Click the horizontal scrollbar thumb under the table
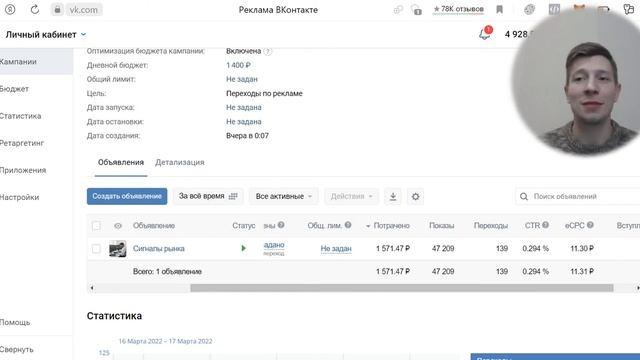Image resolution: width=640 pixels, height=360 pixels. (x=402, y=288)
